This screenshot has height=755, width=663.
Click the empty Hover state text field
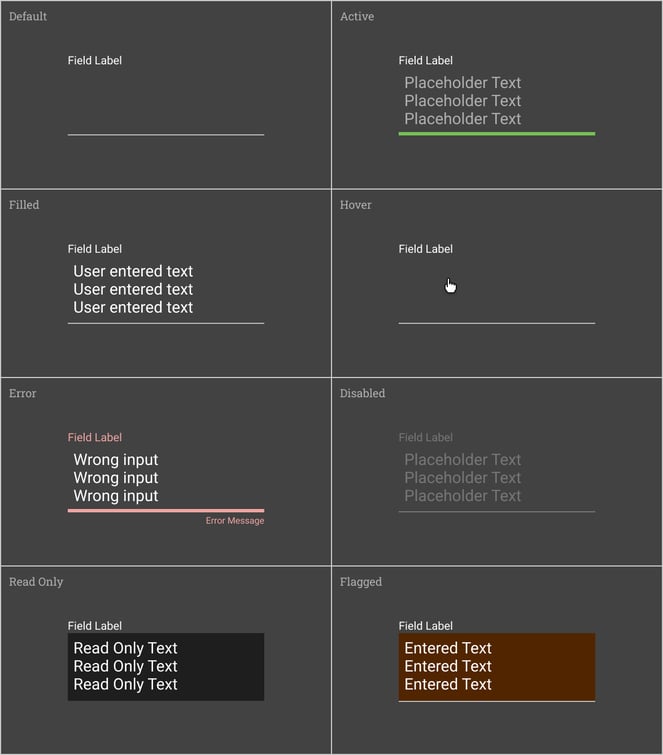[x=496, y=300]
